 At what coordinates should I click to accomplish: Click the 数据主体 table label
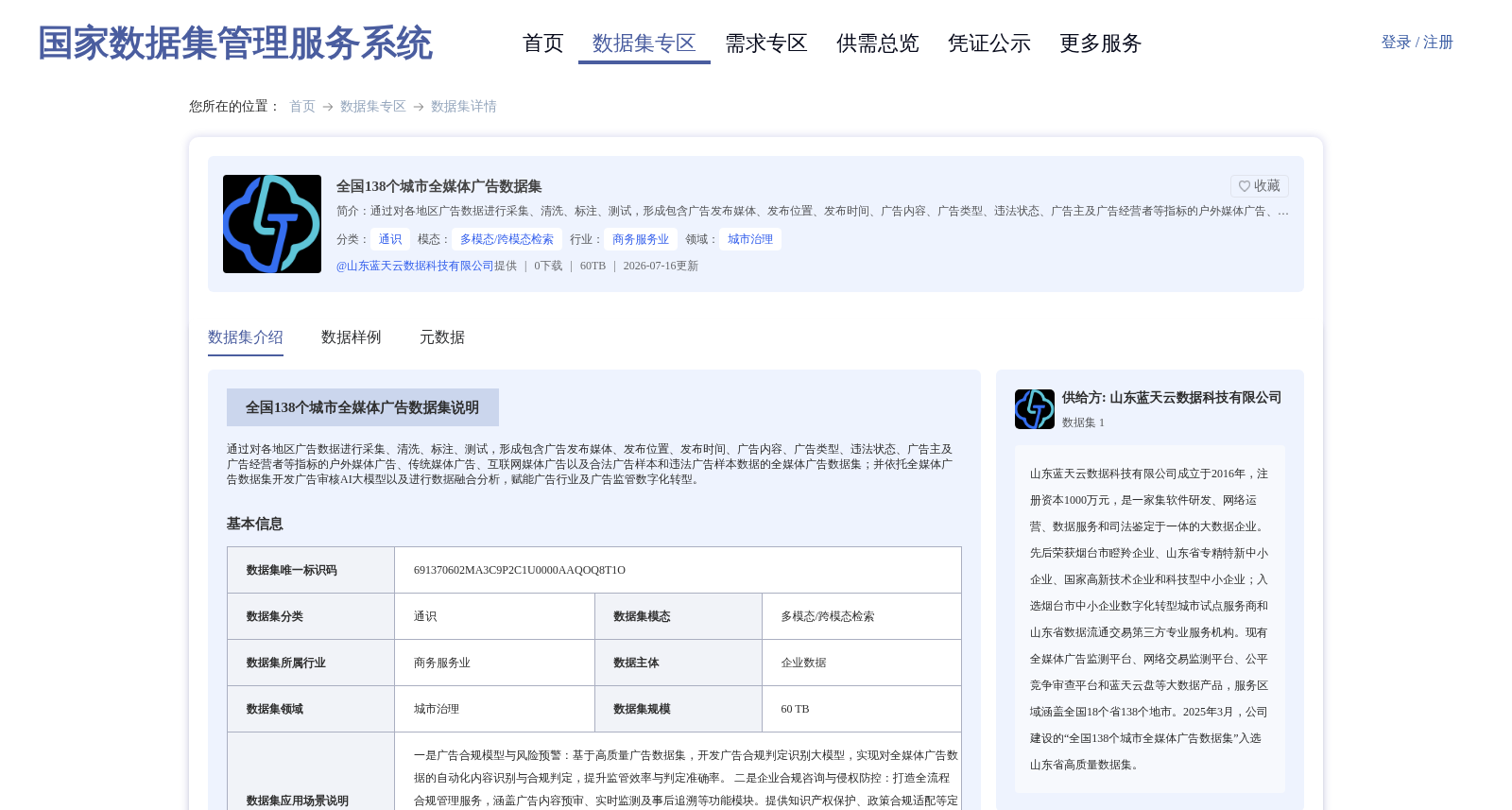click(x=636, y=663)
